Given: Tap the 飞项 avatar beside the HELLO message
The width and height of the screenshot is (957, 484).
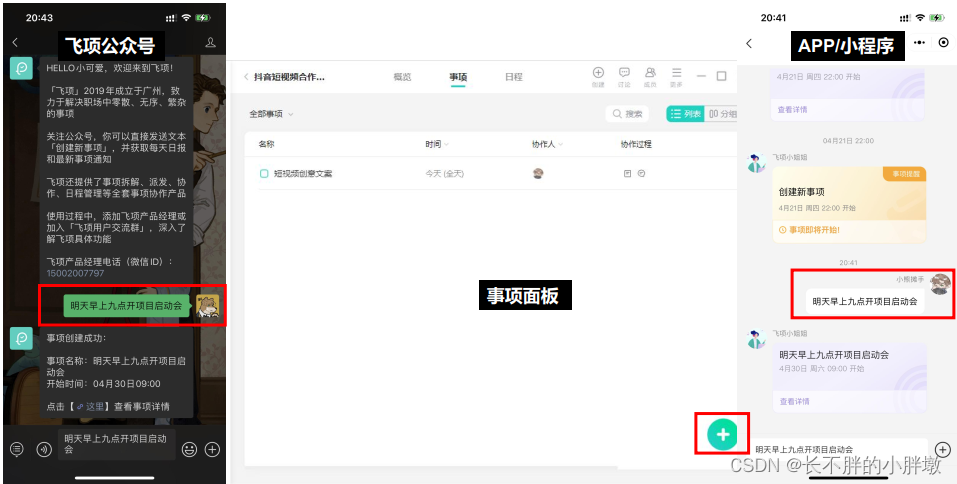Looking at the screenshot, I should click(x=21, y=69).
